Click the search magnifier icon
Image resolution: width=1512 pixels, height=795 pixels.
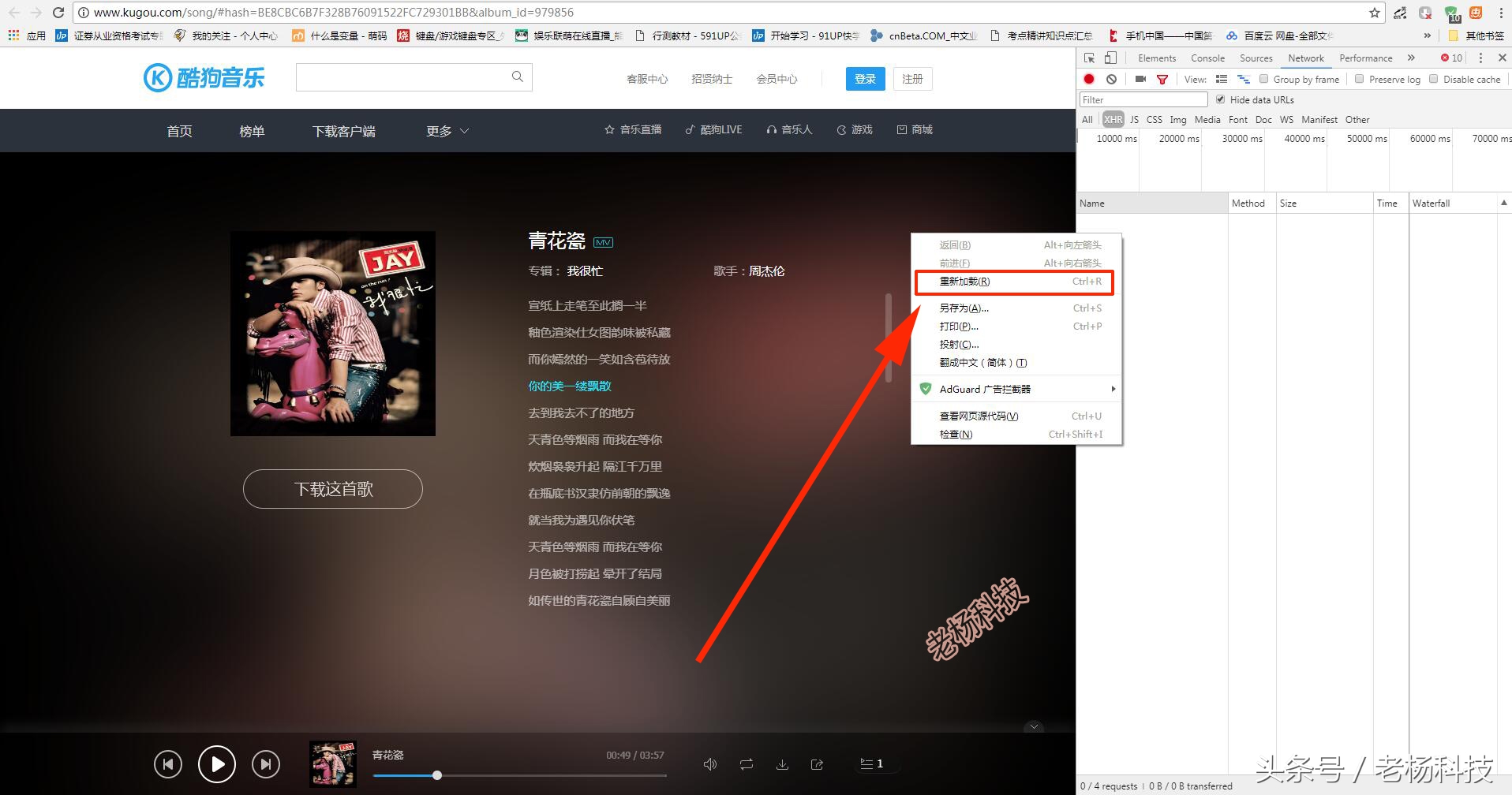tap(518, 77)
